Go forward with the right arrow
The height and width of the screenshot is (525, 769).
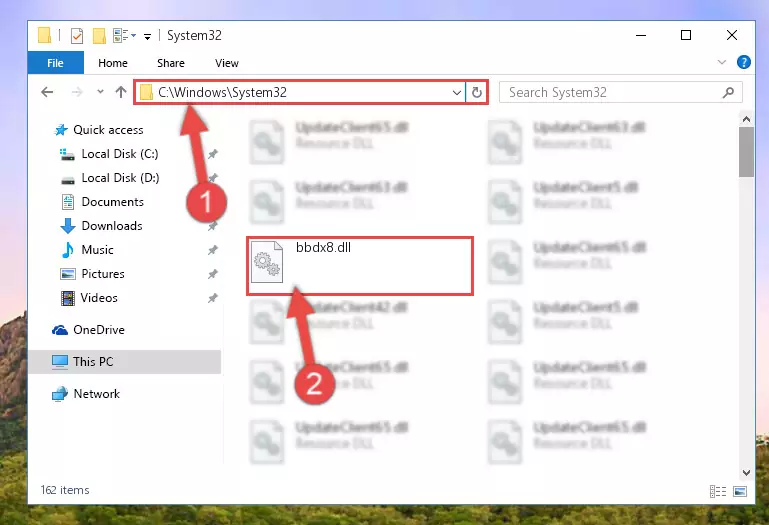pyautogui.click(x=77, y=92)
